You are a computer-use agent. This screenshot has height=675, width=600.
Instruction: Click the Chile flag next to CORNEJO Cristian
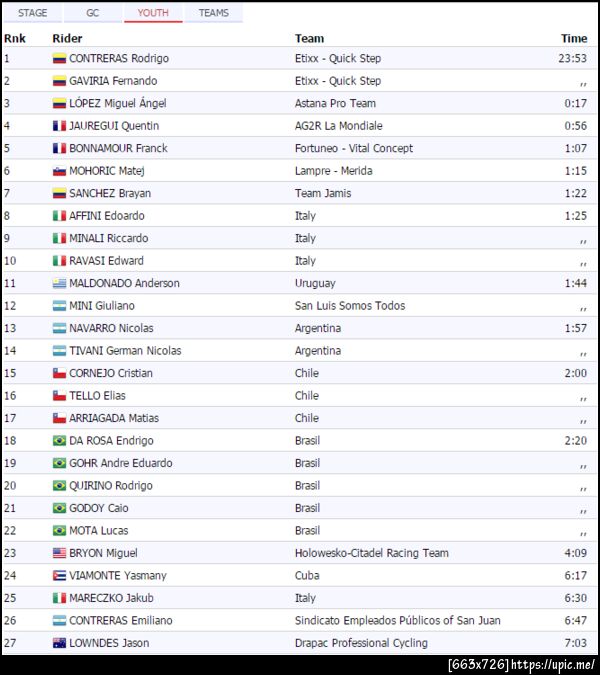pyautogui.click(x=59, y=373)
